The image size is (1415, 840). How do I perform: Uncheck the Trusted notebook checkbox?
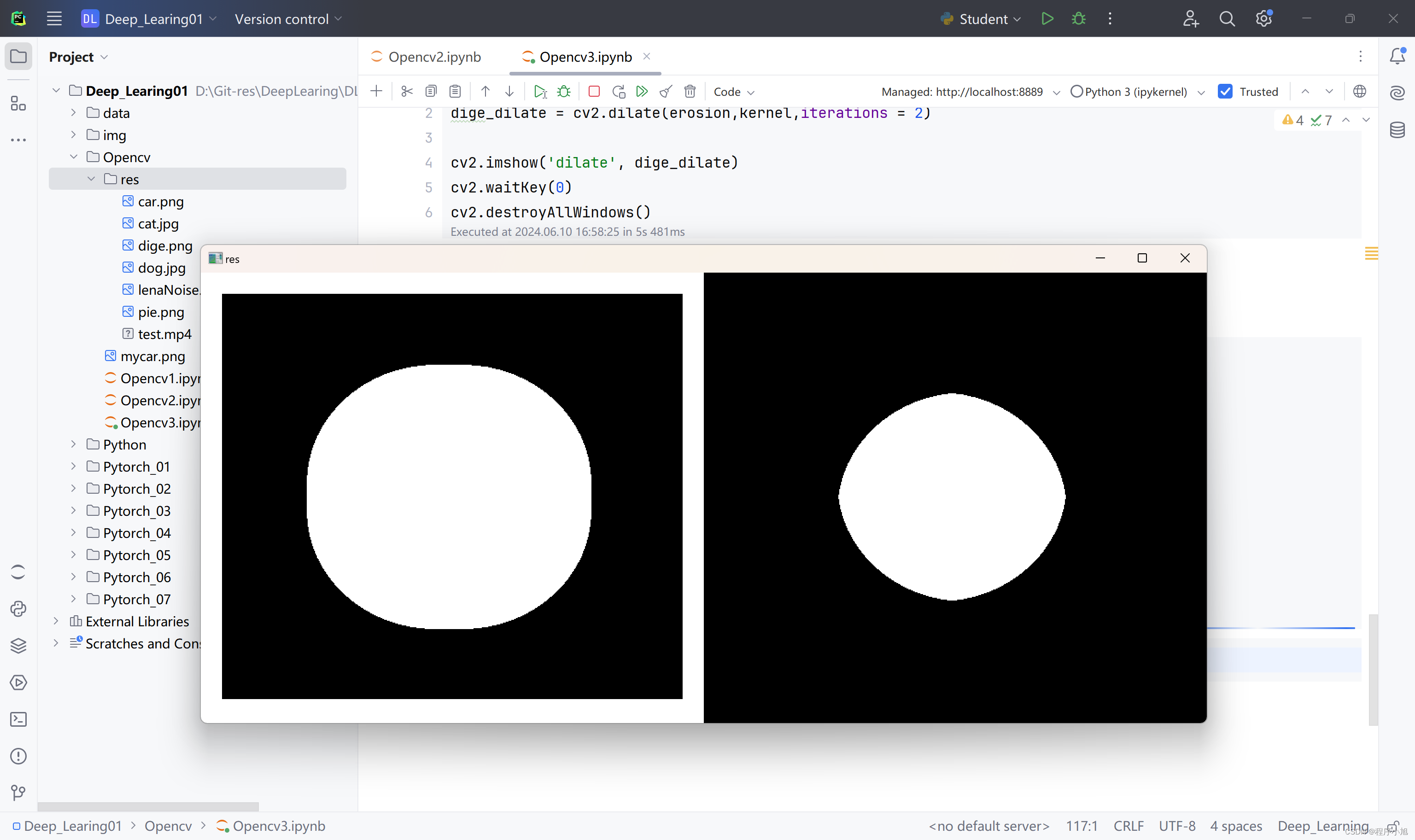[1225, 91]
